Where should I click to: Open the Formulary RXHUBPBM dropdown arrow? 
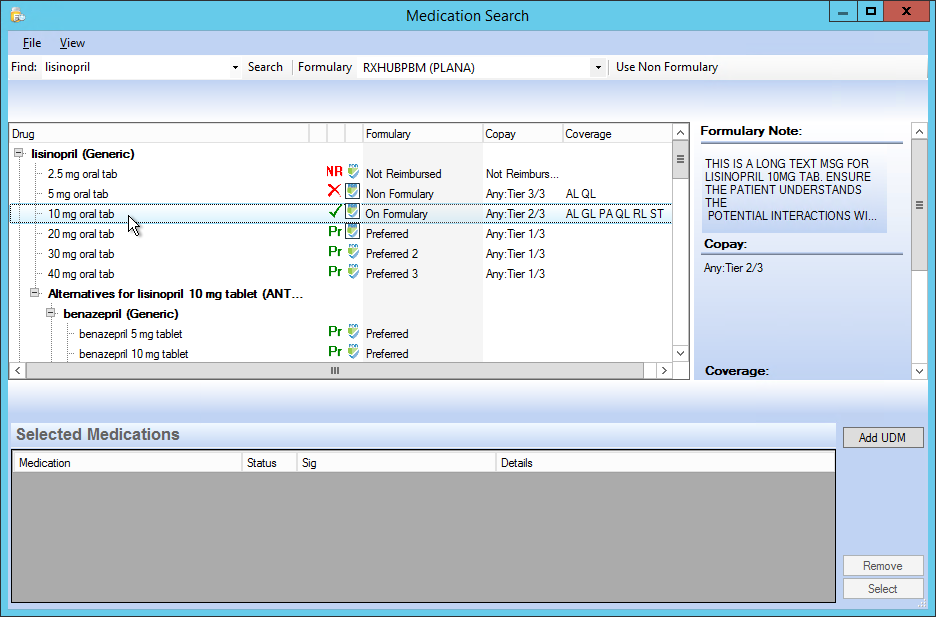(x=598, y=67)
